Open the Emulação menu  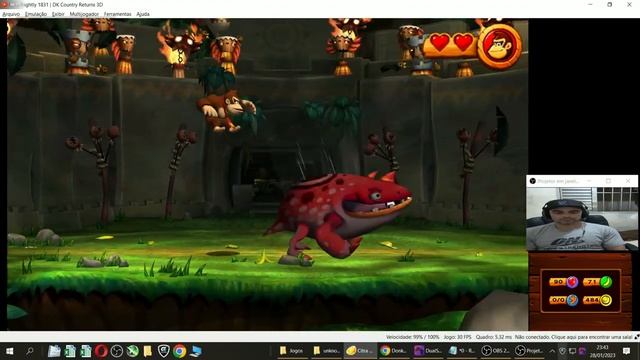coord(36,14)
